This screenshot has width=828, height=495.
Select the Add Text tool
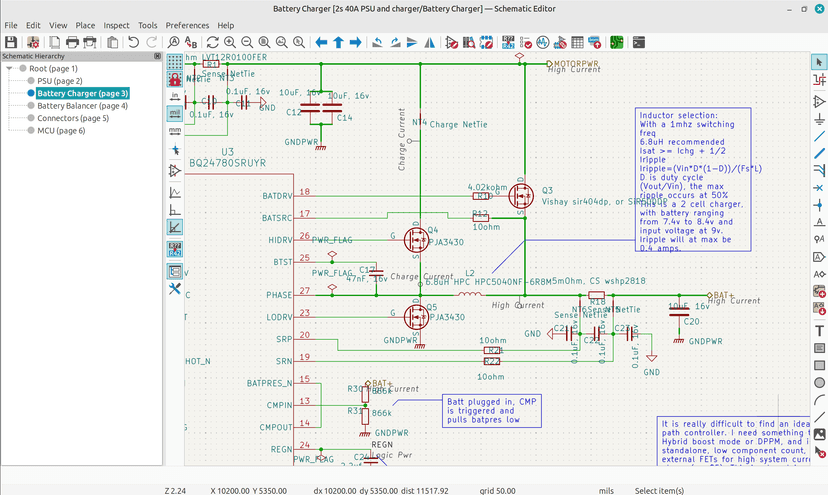click(819, 331)
